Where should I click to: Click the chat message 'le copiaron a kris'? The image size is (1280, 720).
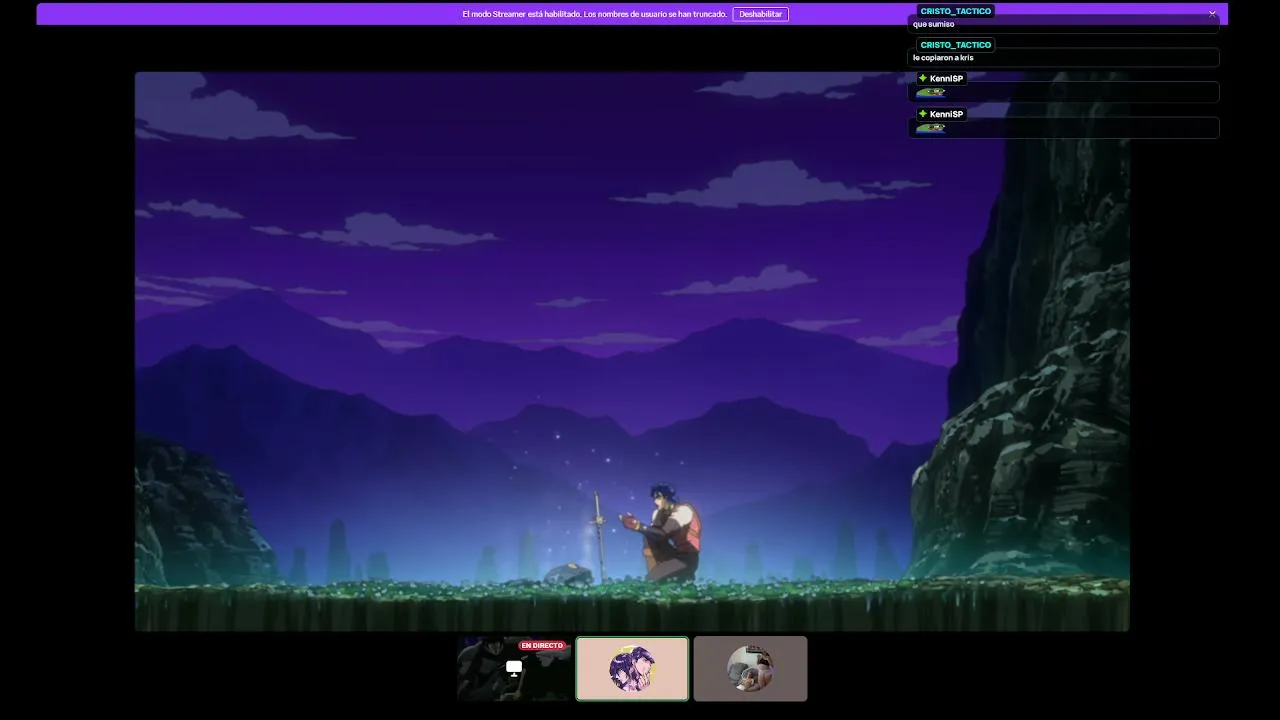943,58
